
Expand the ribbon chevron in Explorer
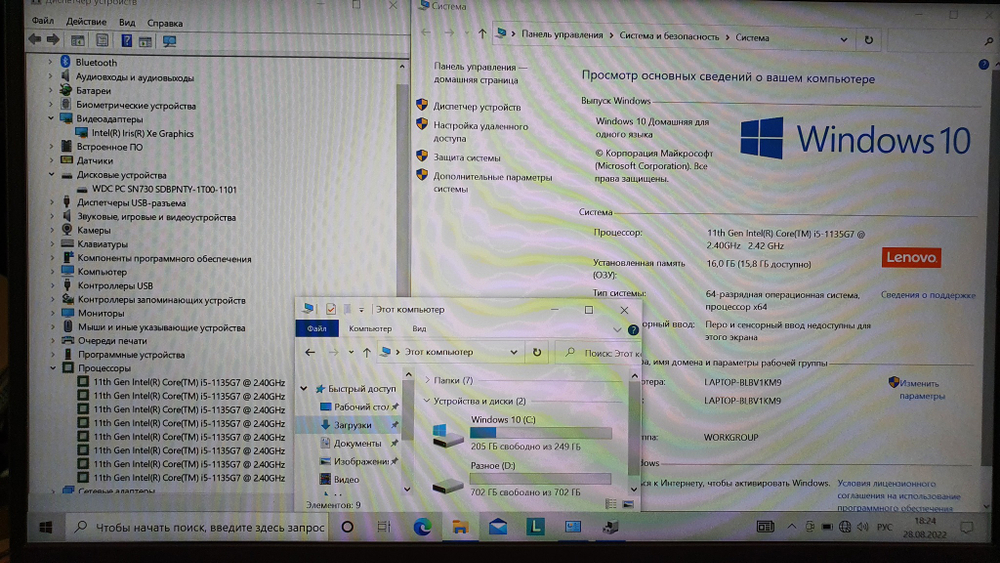coord(617,330)
